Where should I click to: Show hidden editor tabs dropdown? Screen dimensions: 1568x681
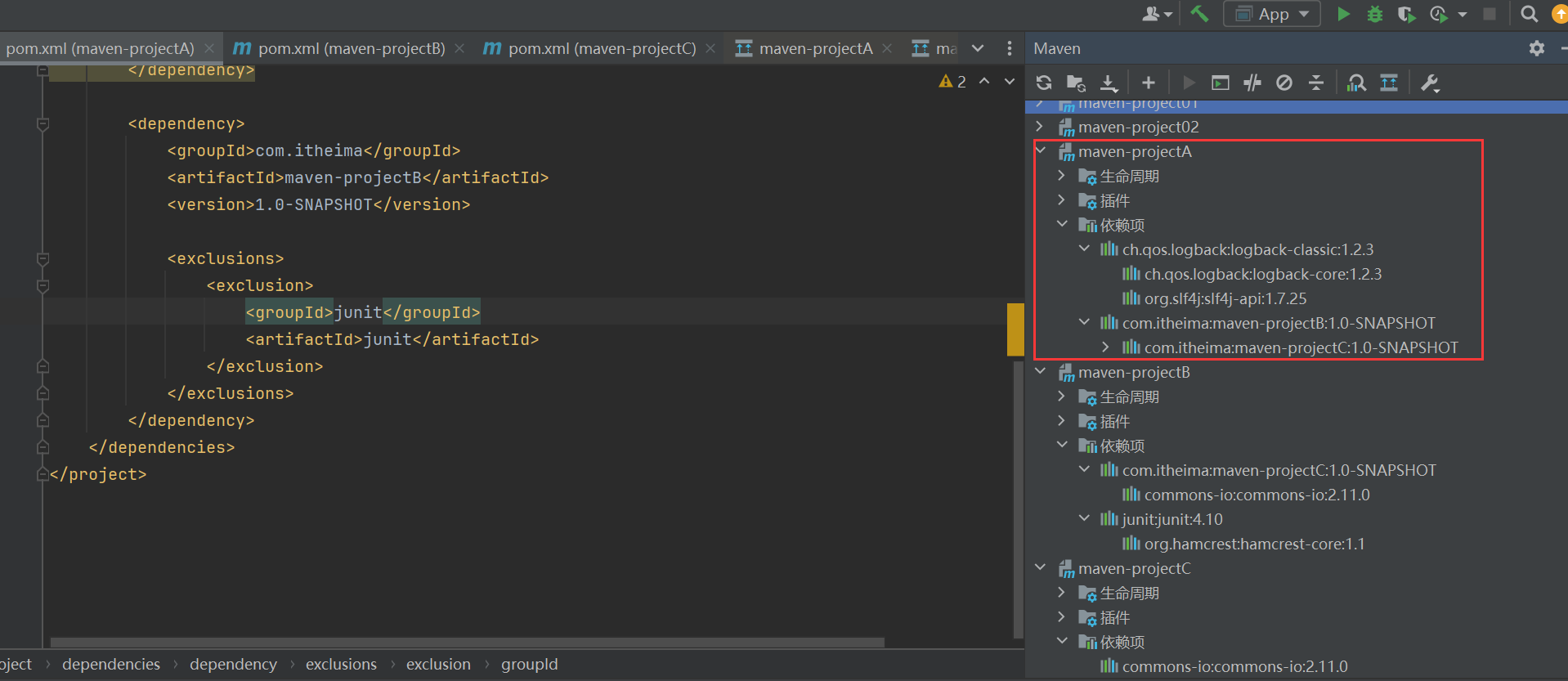pos(978,48)
